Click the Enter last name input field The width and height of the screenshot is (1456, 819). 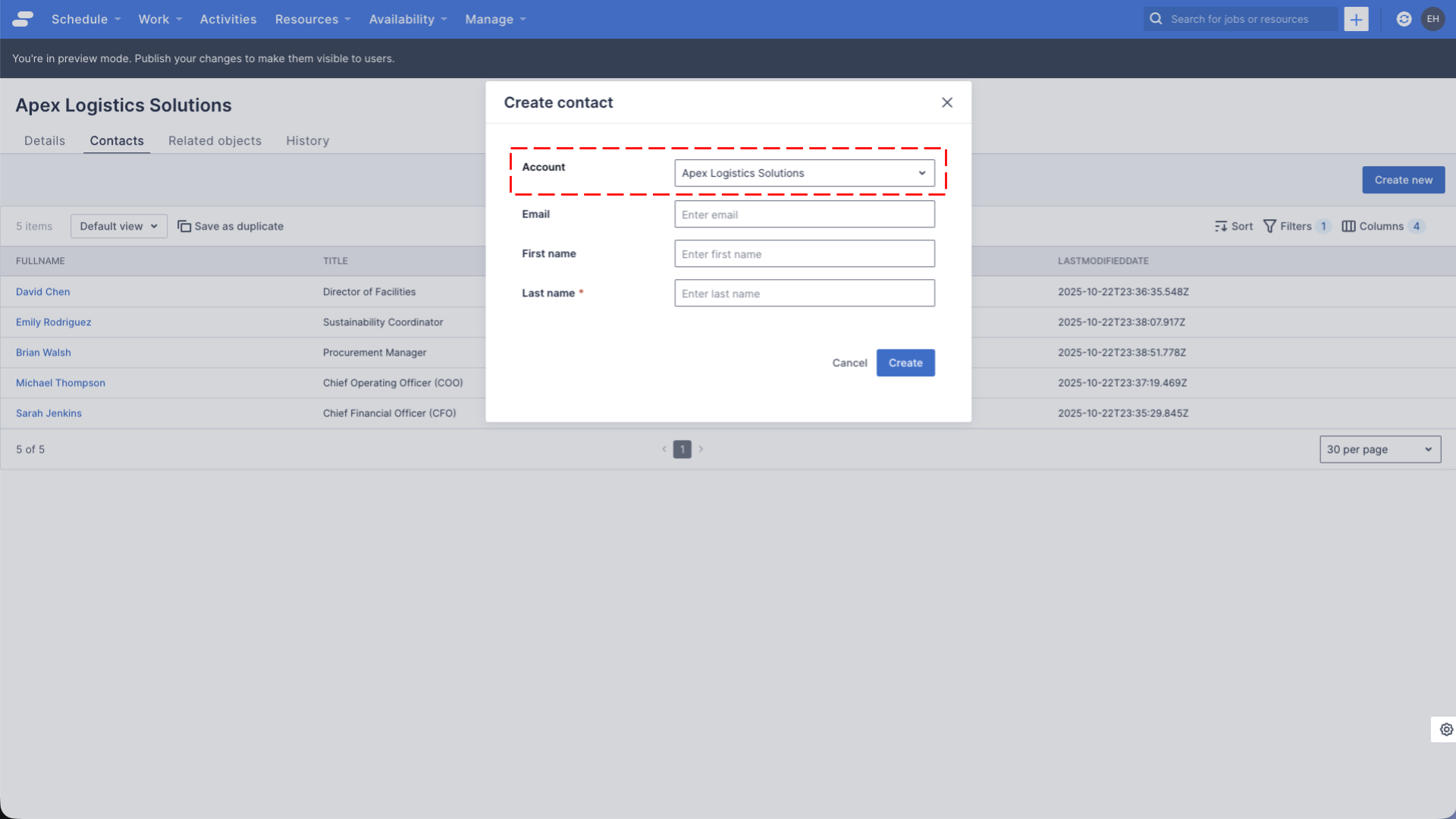804,293
